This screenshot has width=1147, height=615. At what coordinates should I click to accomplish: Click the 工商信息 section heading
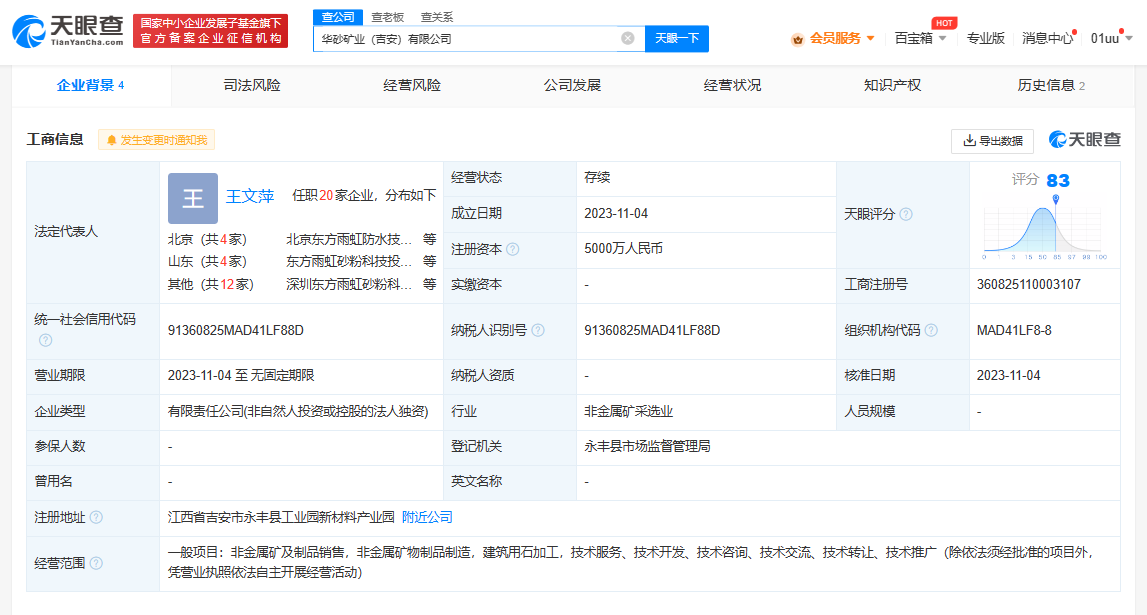pyautogui.click(x=55, y=140)
